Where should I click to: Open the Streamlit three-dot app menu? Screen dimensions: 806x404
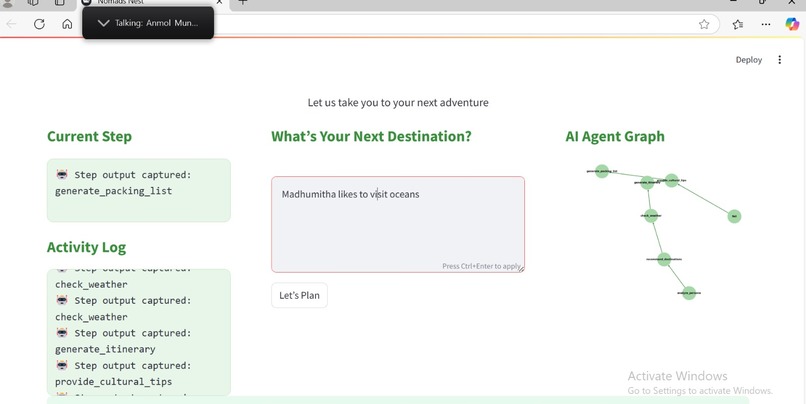pos(779,60)
